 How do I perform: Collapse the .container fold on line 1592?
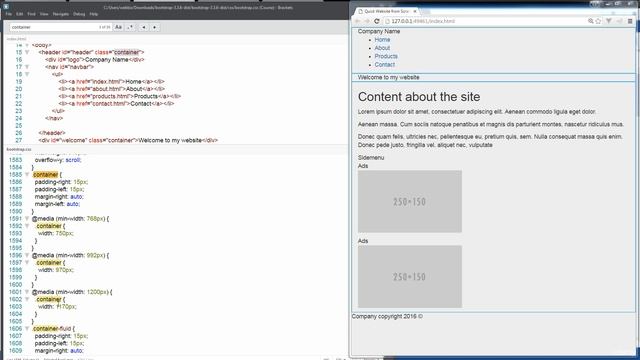[27, 226]
